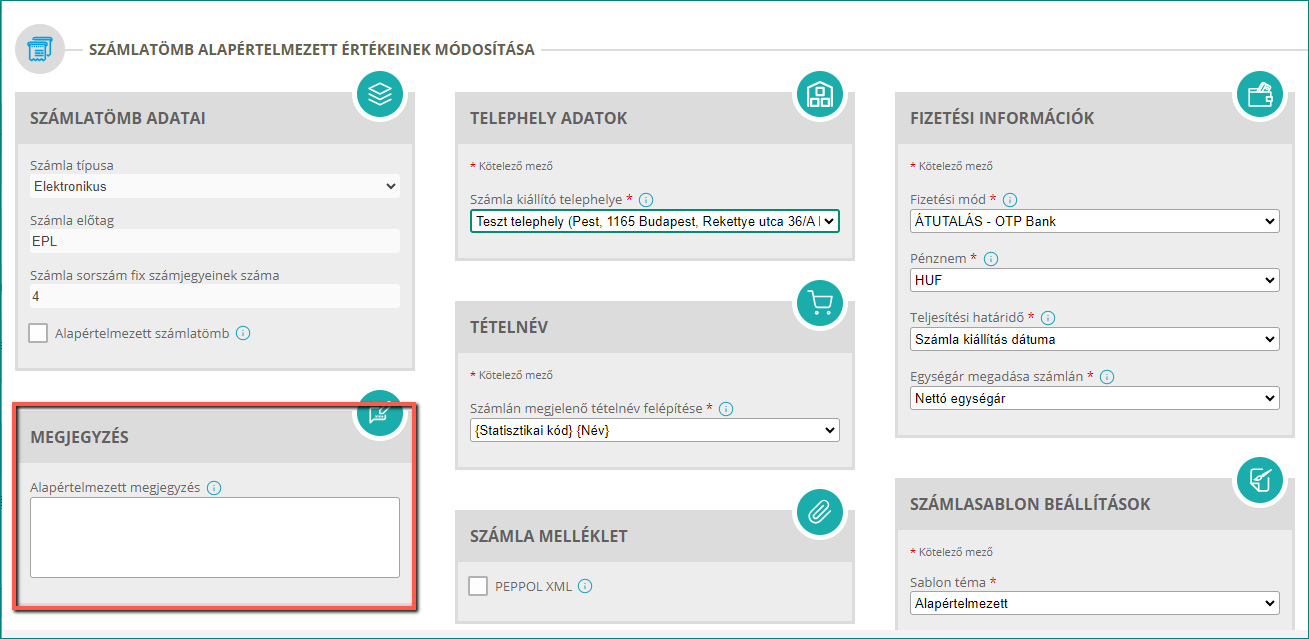Click the warehouse icon on Telephely adatok
Image resolution: width=1309 pixels, height=639 pixels.
point(820,95)
